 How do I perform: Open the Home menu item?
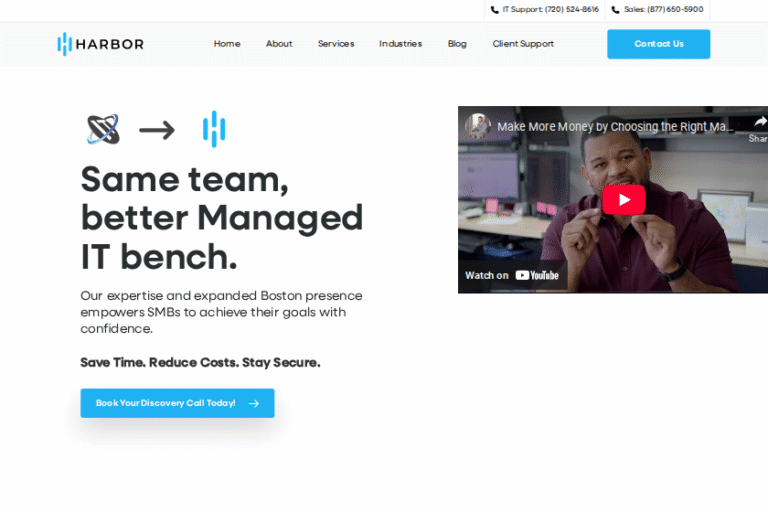pos(227,44)
